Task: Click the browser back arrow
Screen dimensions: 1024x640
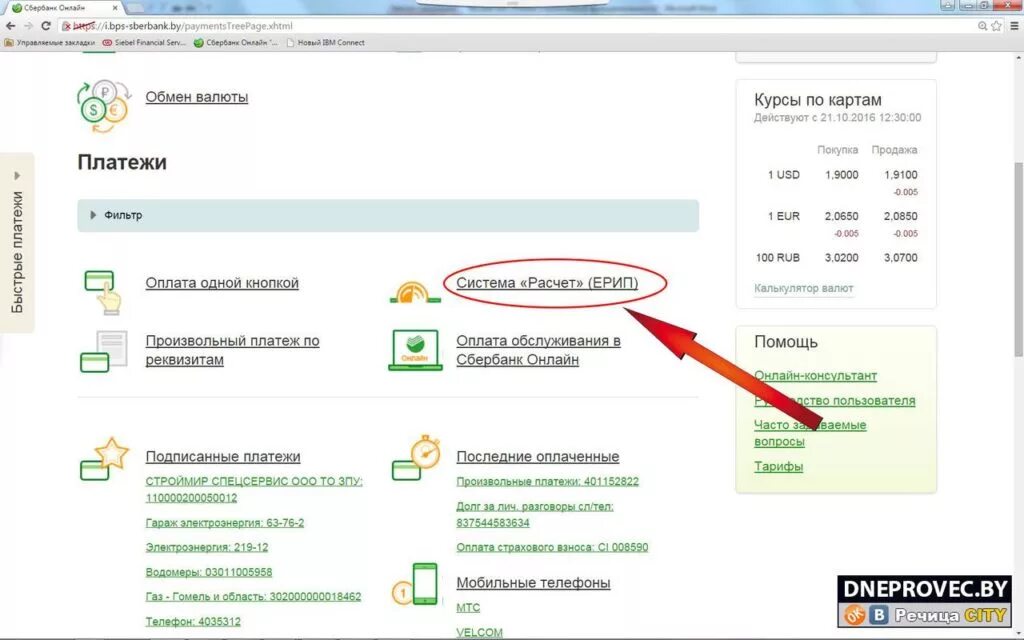Action: tap(10, 26)
